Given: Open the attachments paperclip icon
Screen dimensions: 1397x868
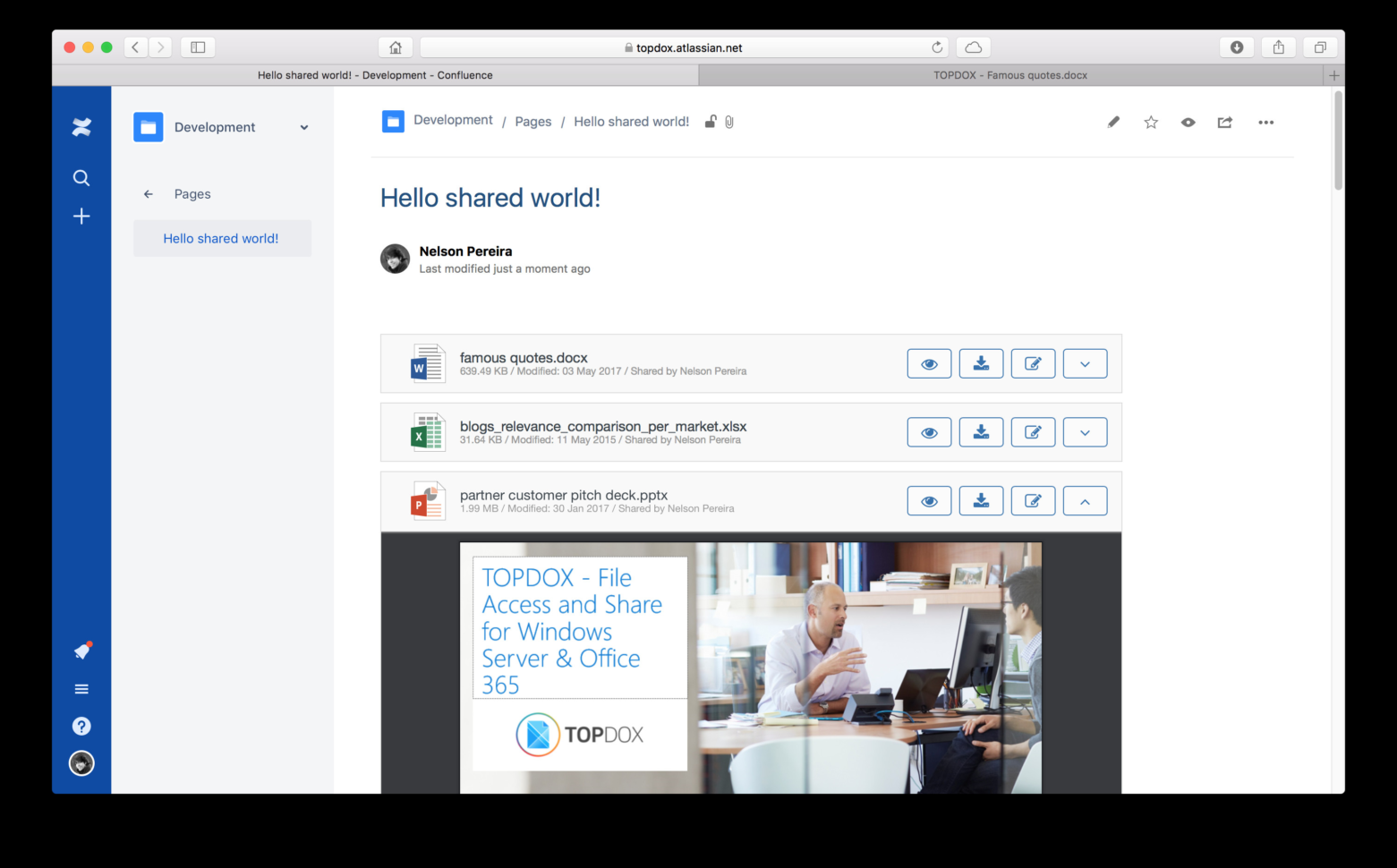Looking at the screenshot, I should (x=729, y=122).
